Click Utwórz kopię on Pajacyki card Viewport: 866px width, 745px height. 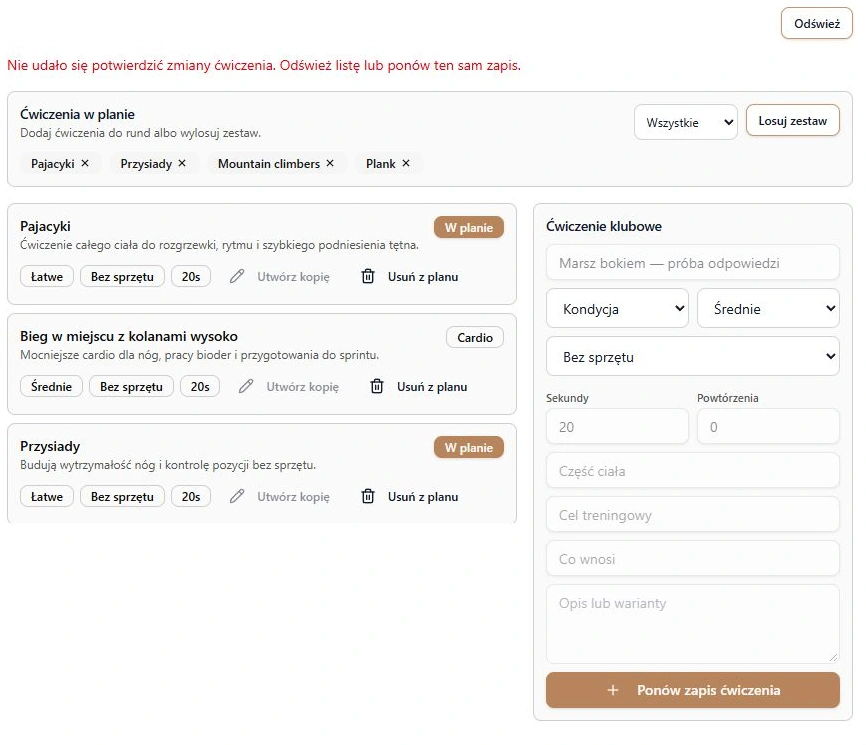(293, 277)
